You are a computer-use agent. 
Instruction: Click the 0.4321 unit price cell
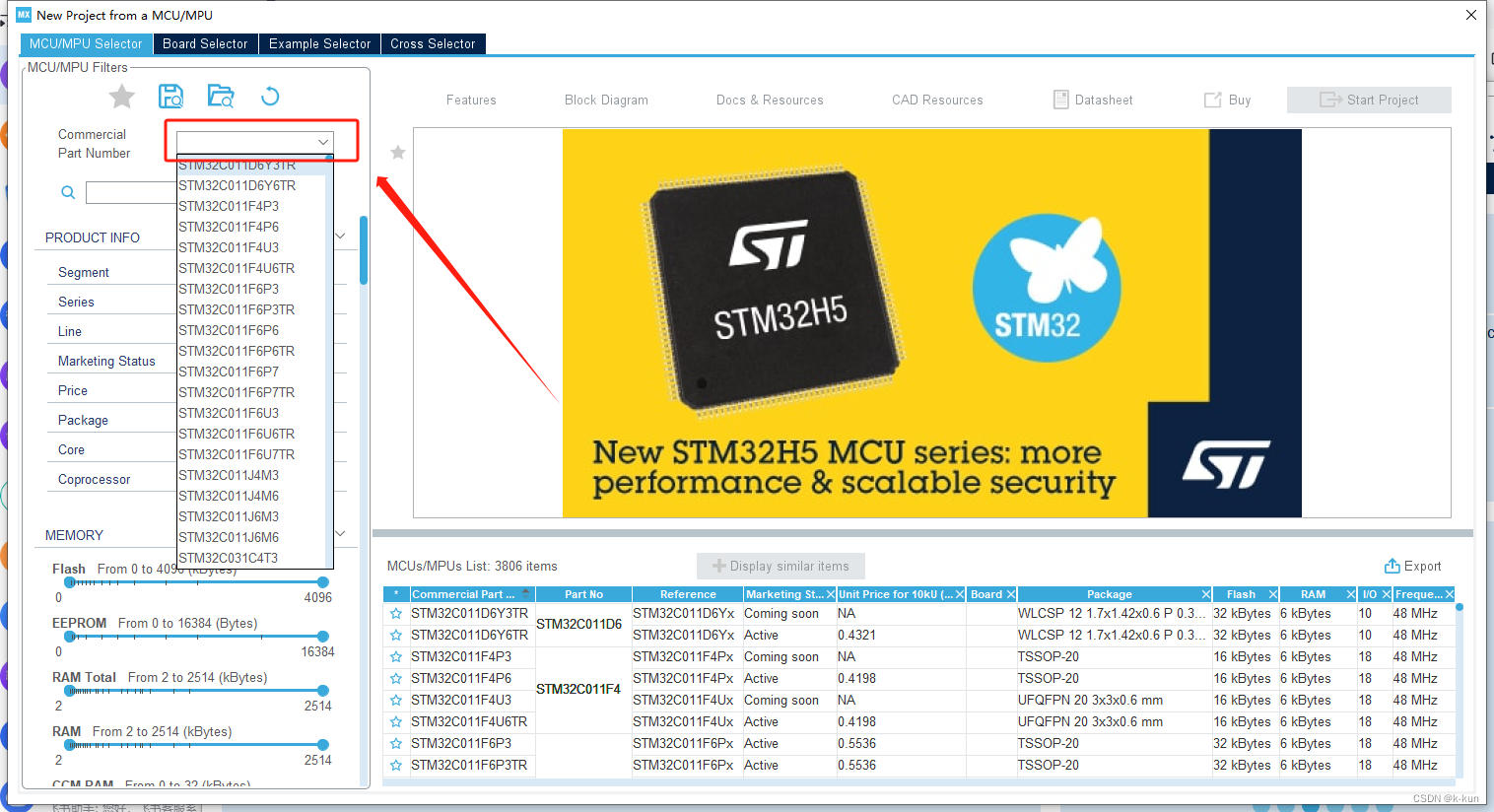click(x=901, y=635)
